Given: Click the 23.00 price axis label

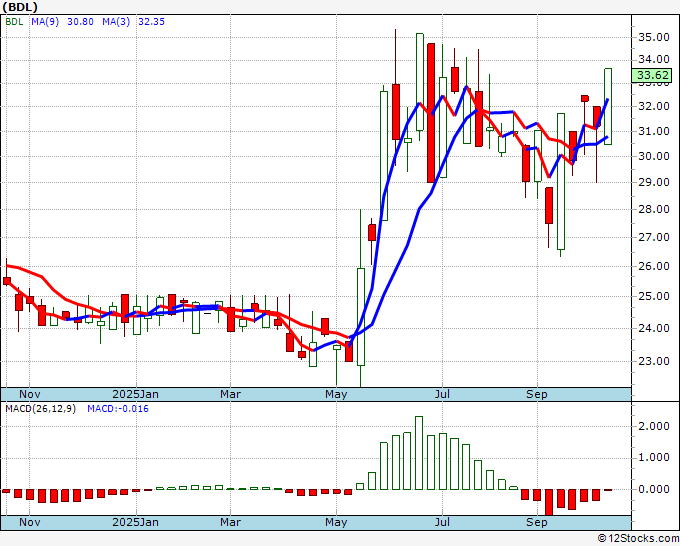Looking at the screenshot, I should coord(652,361).
